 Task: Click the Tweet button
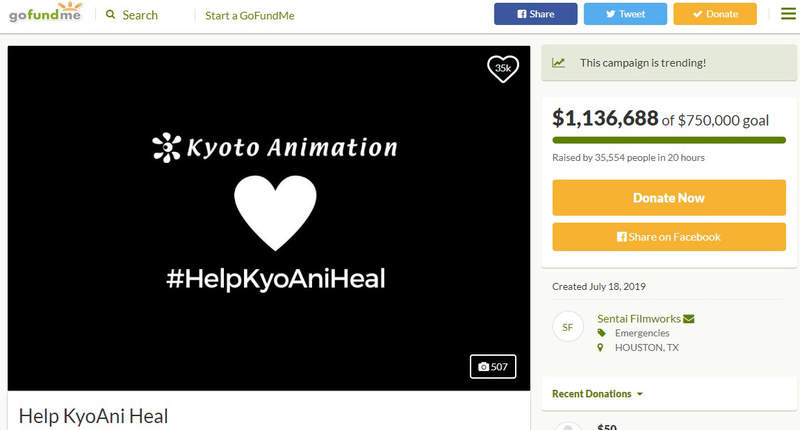[x=625, y=14]
